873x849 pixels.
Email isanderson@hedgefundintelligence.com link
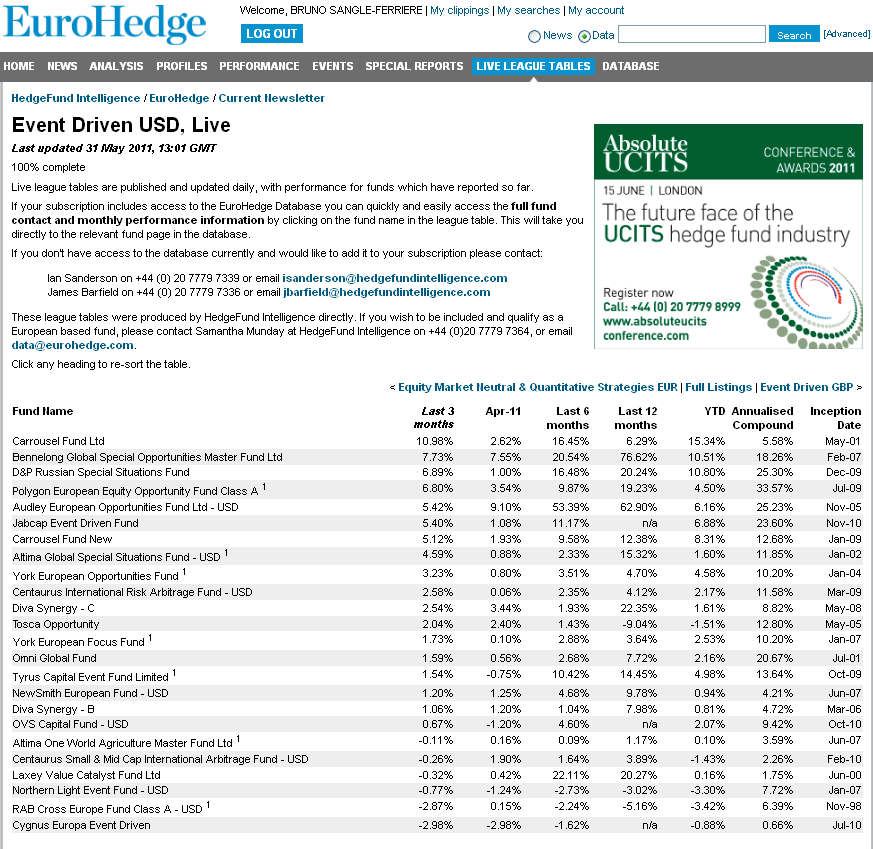coord(395,278)
